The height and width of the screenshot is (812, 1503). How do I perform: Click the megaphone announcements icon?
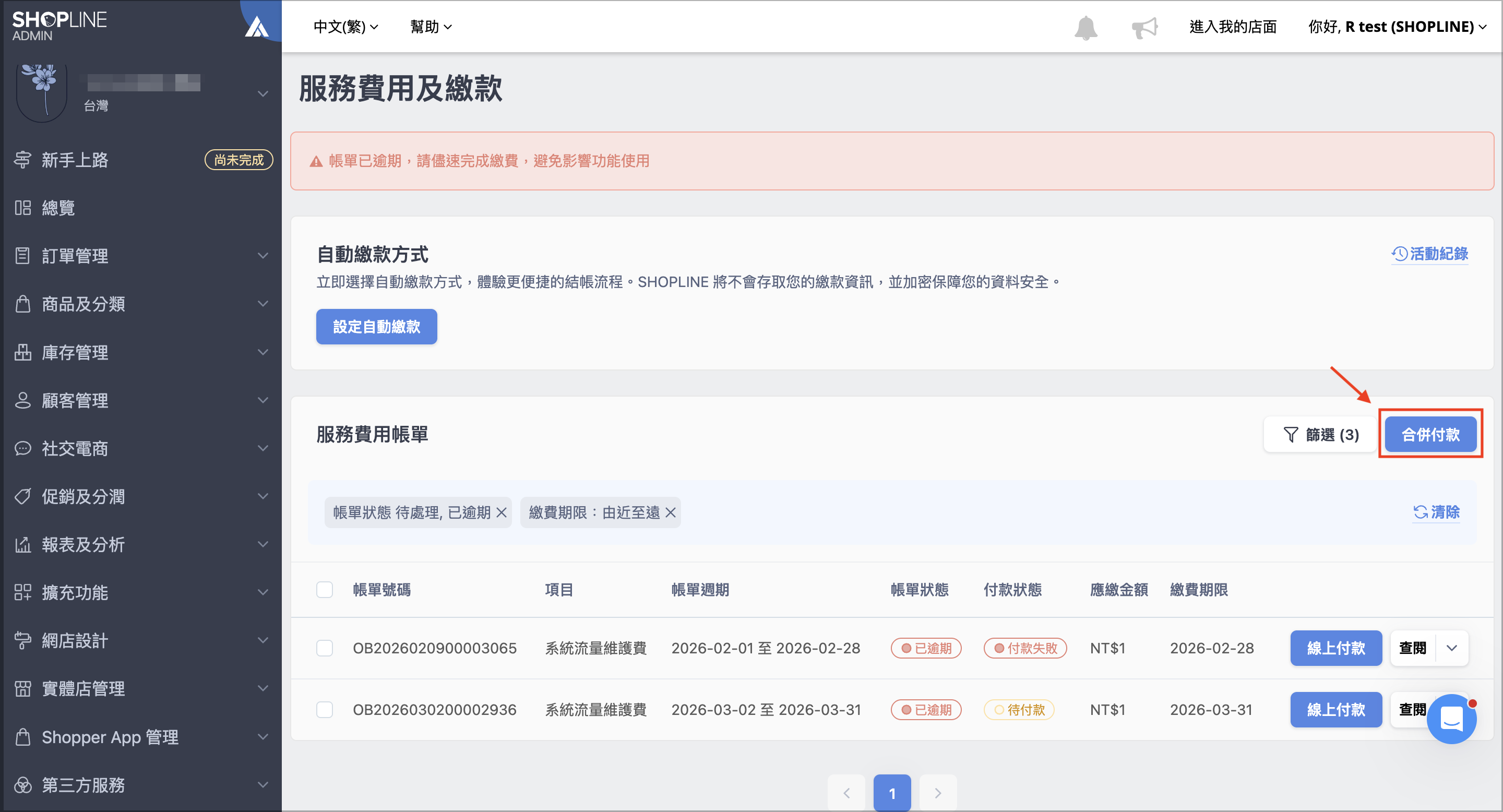(1144, 28)
